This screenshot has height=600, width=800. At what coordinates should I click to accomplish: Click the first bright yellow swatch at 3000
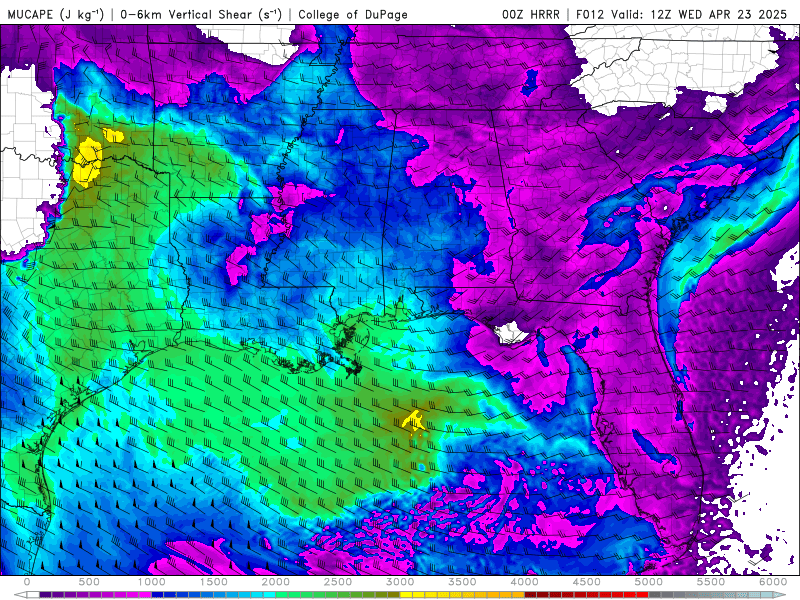point(406,594)
